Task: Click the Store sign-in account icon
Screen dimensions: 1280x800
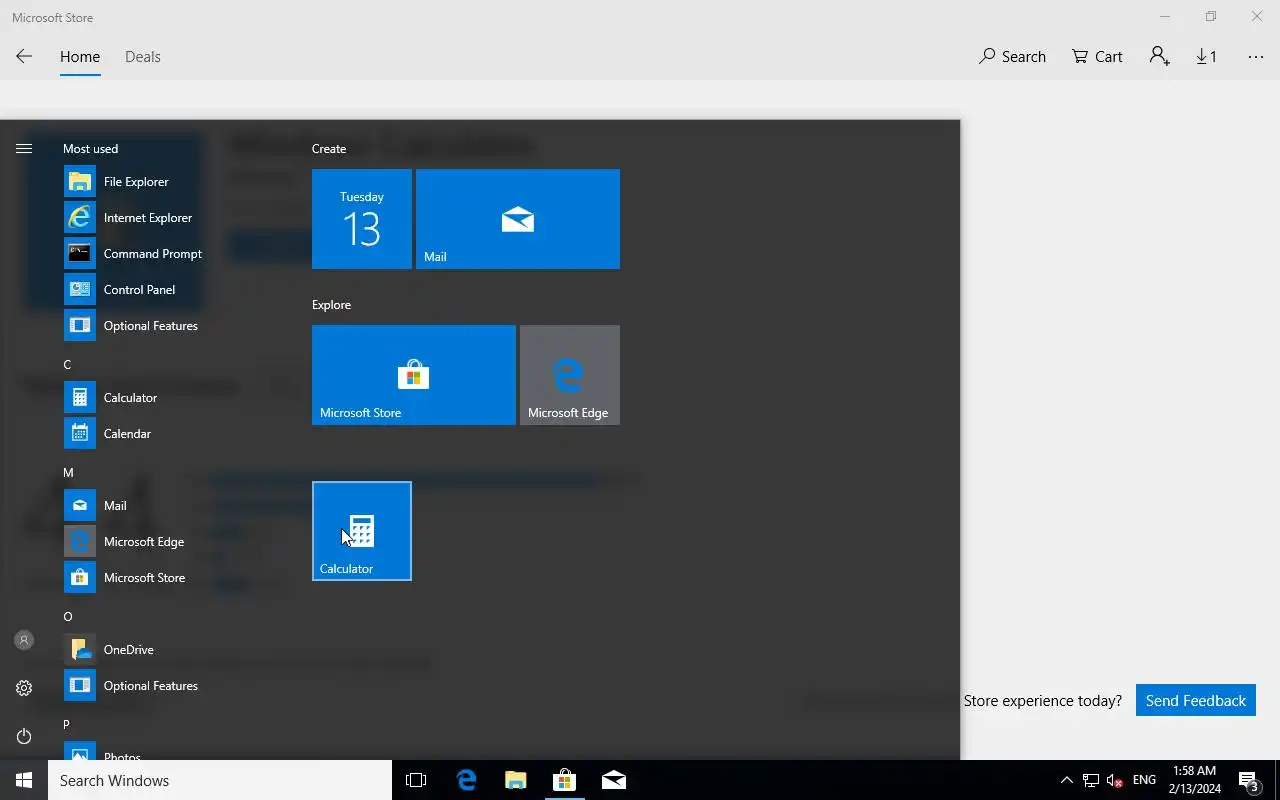Action: pyautogui.click(x=1159, y=57)
